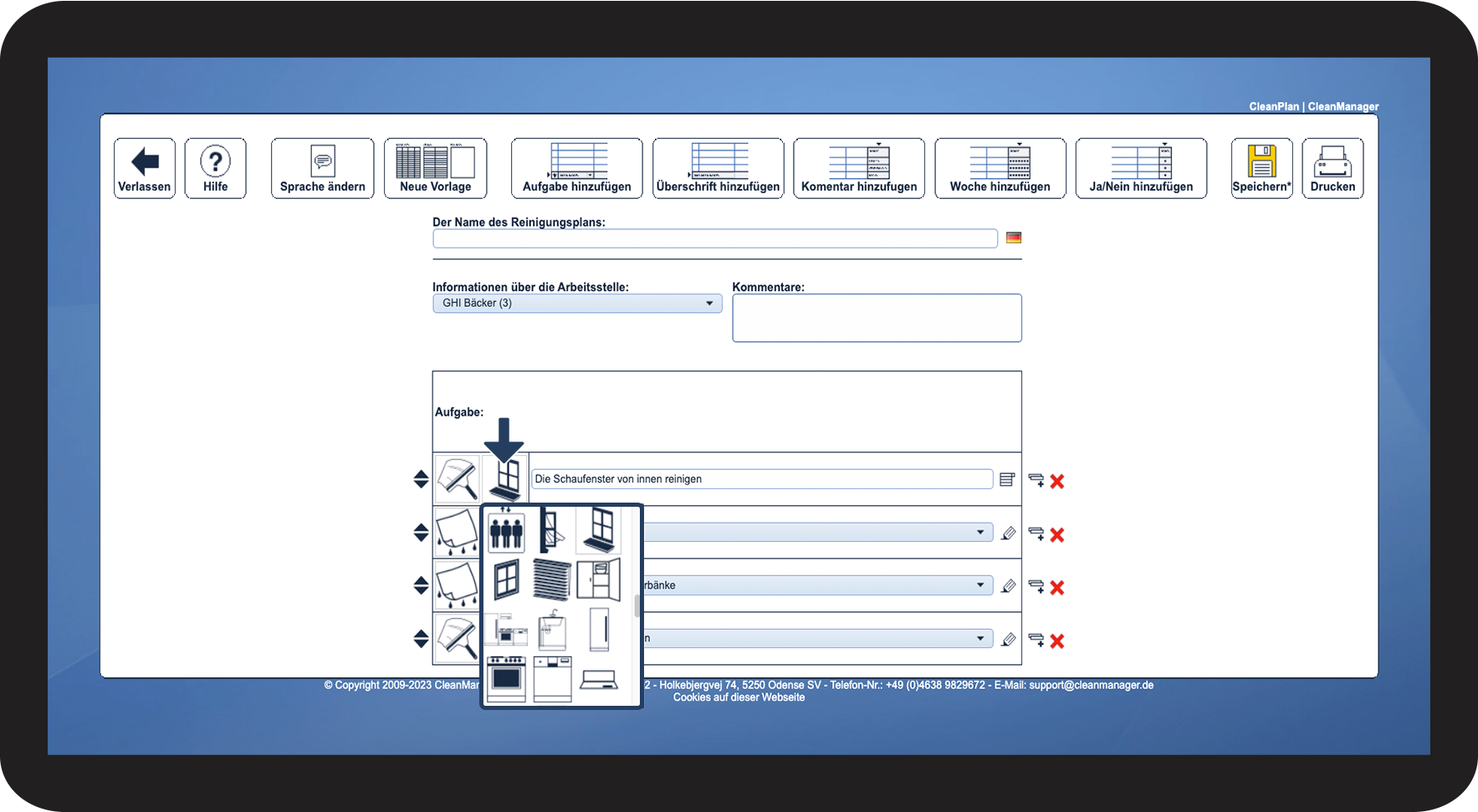Delete the last task row
Viewport: 1478px width, 812px height.
tap(1057, 641)
